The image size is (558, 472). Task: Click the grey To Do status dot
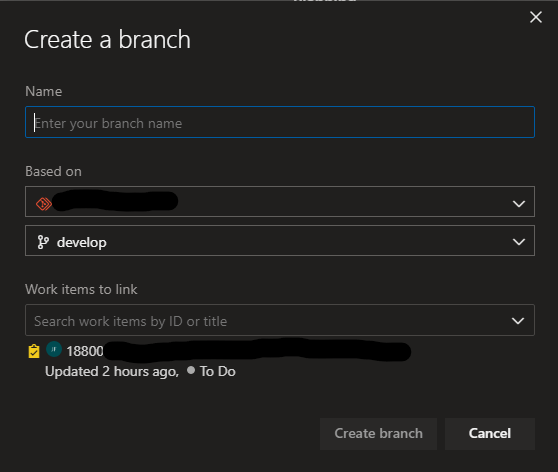pyautogui.click(x=191, y=371)
